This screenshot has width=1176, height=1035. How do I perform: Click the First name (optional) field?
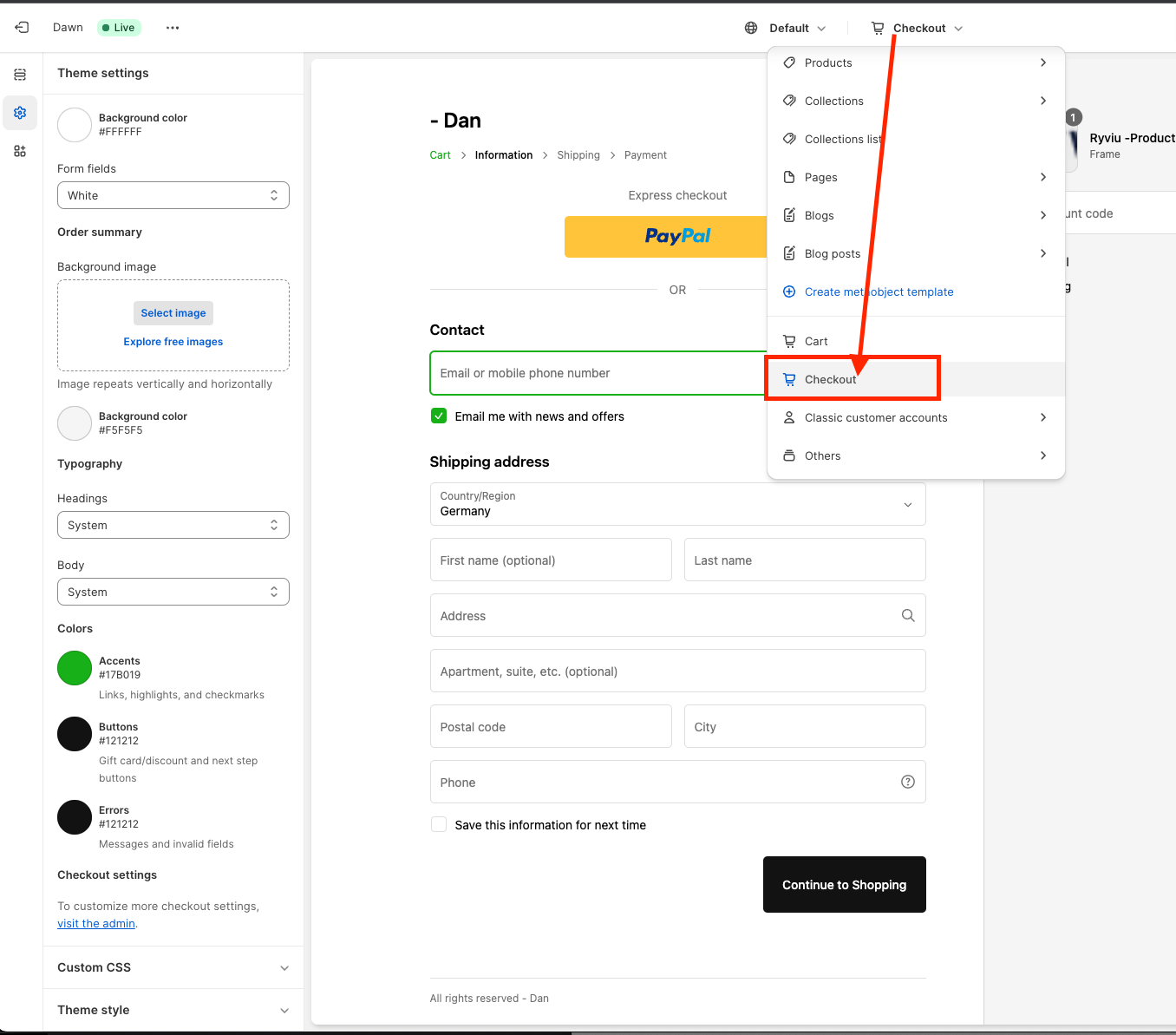(551, 560)
